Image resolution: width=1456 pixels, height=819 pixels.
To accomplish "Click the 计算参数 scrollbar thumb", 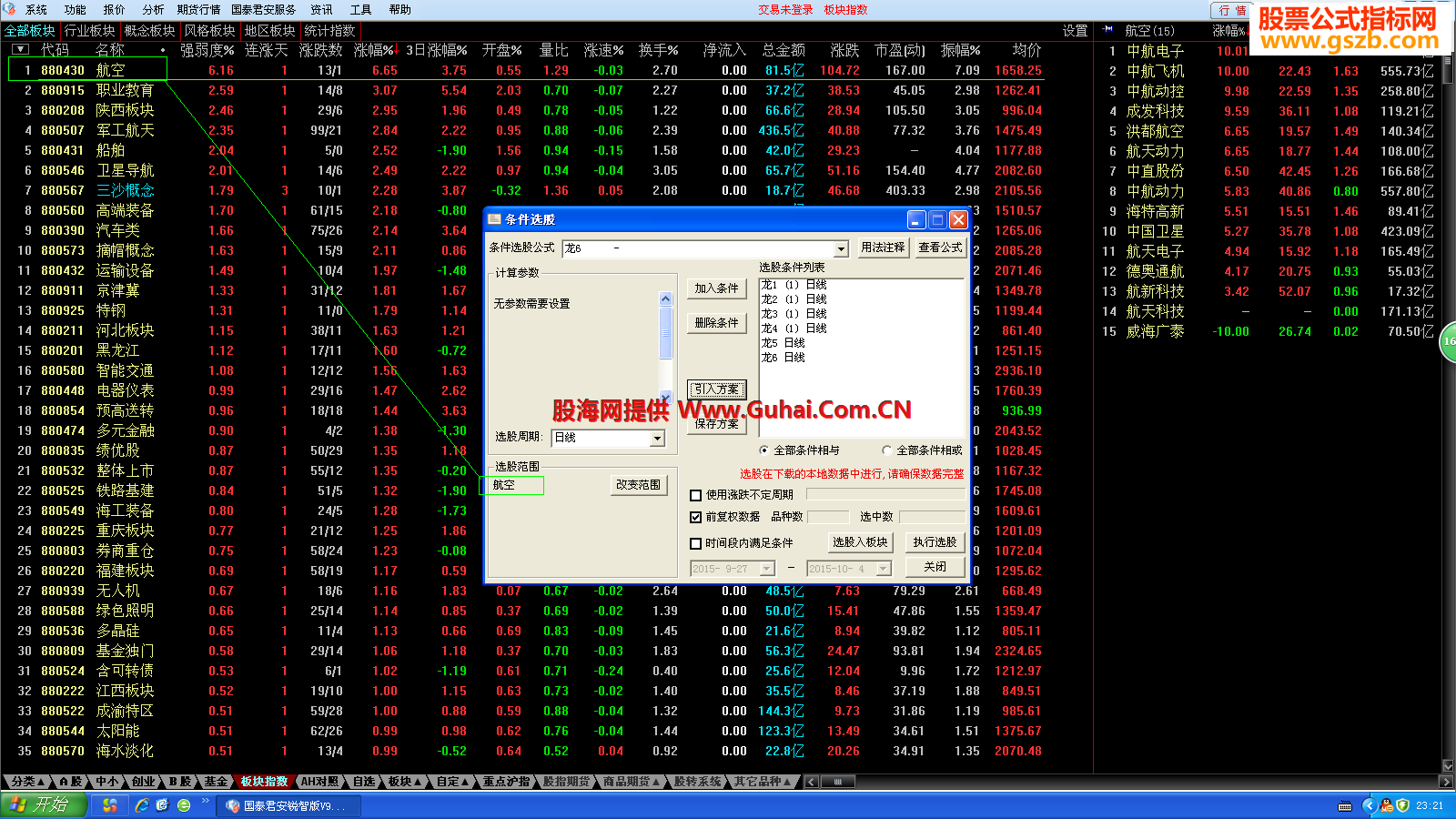I will (666, 332).
